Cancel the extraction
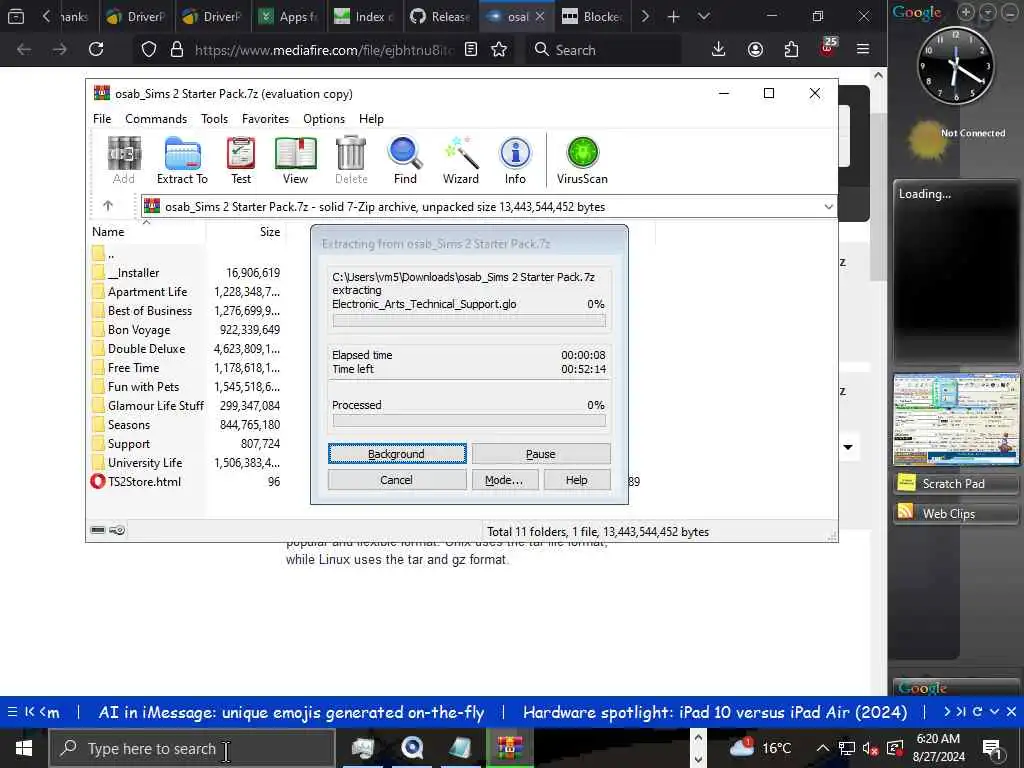The image size is (1024, 768). pyautogui.click(x=396, y=480)
